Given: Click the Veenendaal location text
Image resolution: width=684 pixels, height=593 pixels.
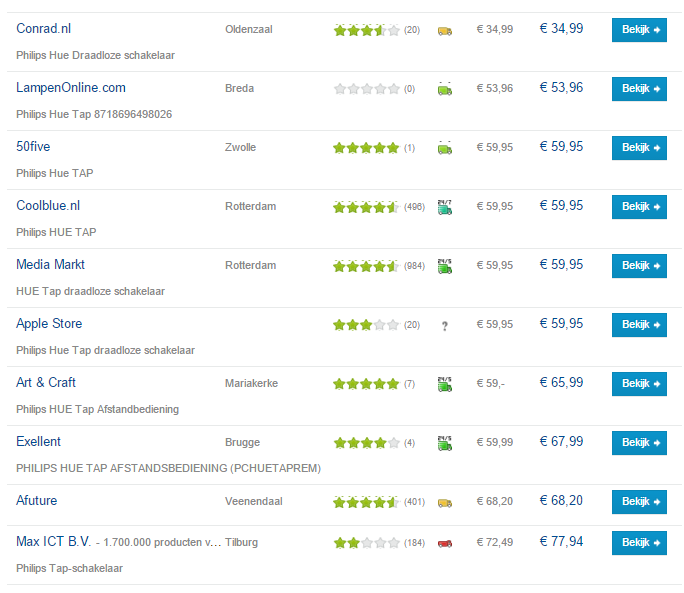Looking at the screenshot, I should click(x=253, y=501).
